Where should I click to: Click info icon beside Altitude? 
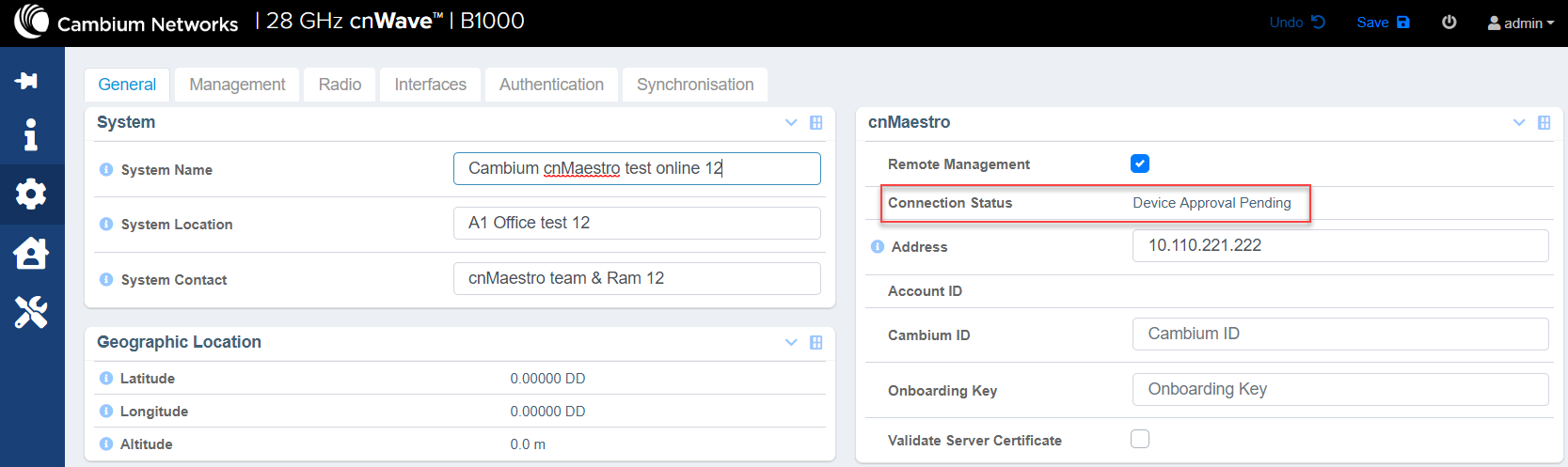(106, 444)
